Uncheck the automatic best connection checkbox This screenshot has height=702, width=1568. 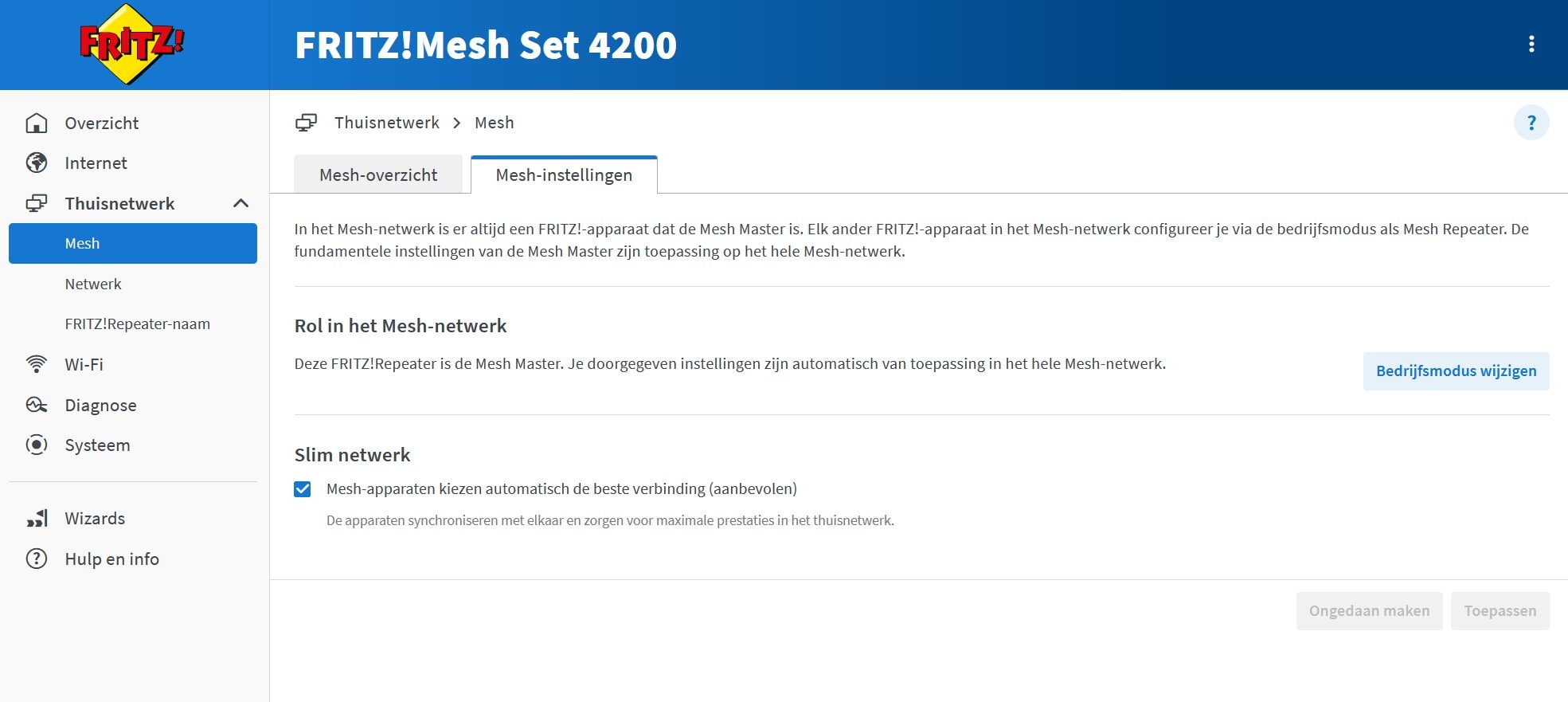point(303,489)
